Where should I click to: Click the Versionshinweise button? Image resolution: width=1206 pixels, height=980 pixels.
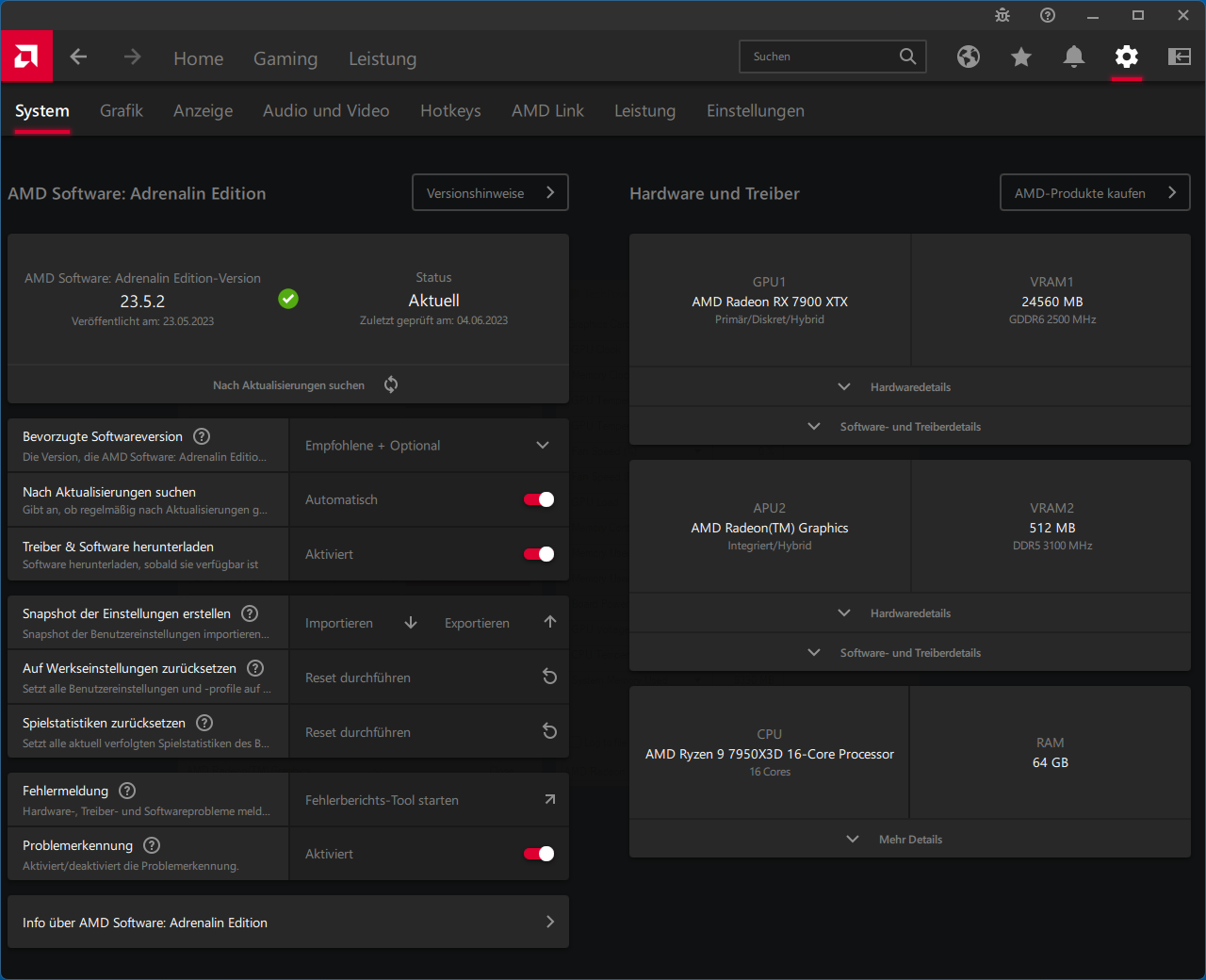tap(491, 192)
